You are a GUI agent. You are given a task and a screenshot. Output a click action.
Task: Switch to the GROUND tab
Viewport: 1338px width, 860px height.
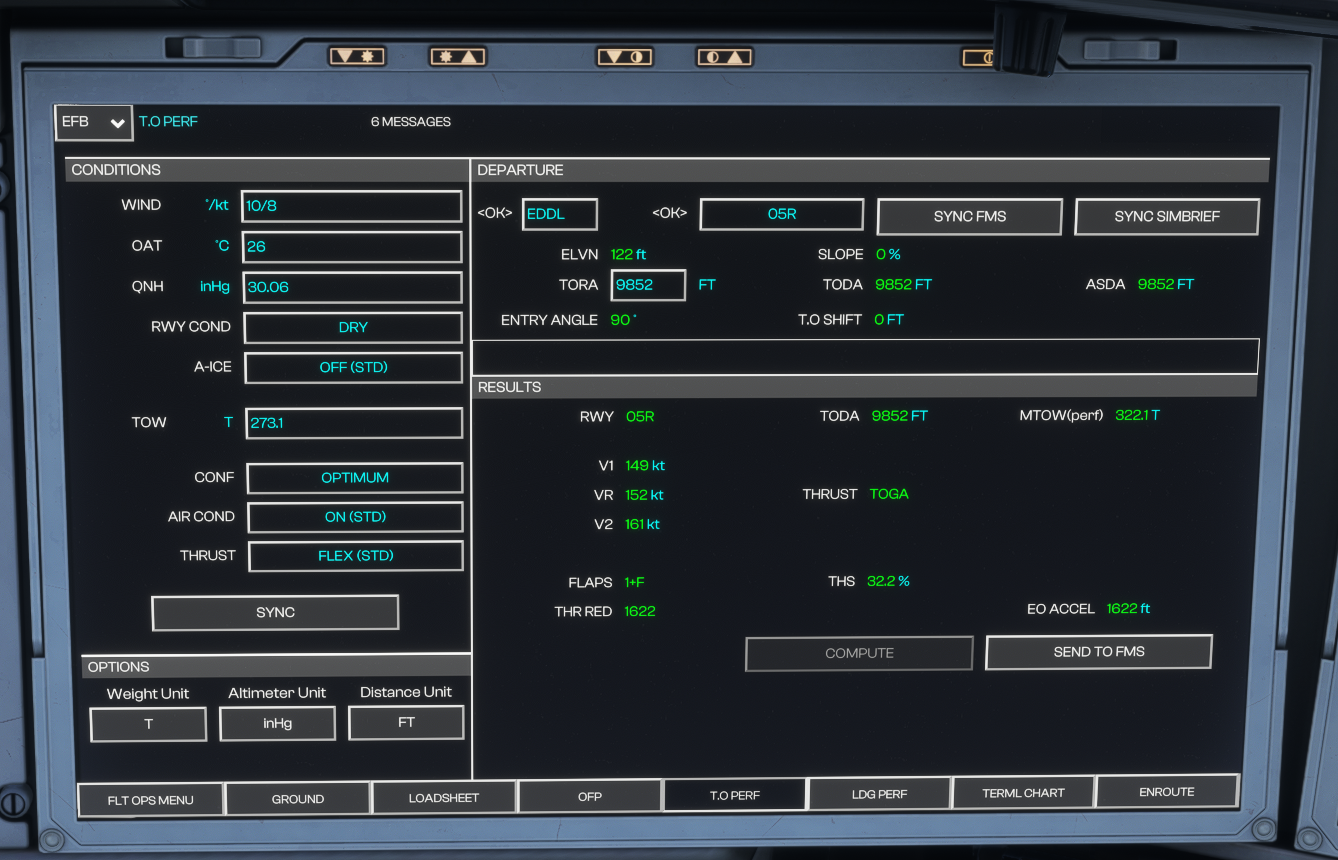click(x=298, y=798)
